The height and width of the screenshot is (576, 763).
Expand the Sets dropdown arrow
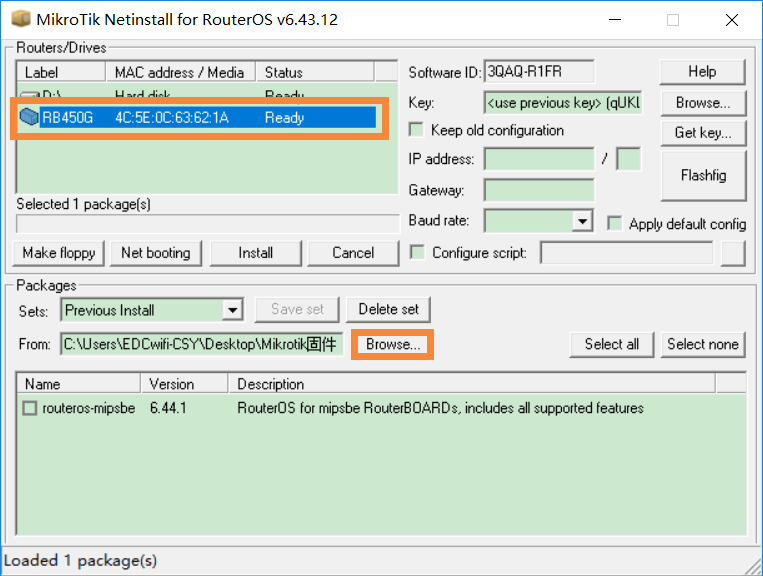pos(233,310)
